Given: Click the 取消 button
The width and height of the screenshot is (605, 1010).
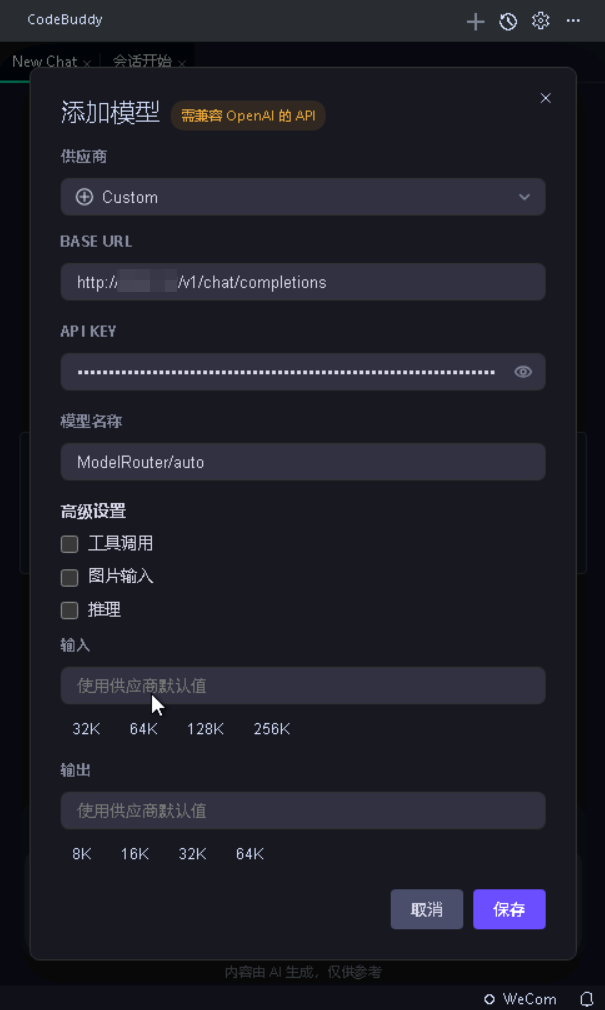Looking at the screenshot, I should coord(427,909).
